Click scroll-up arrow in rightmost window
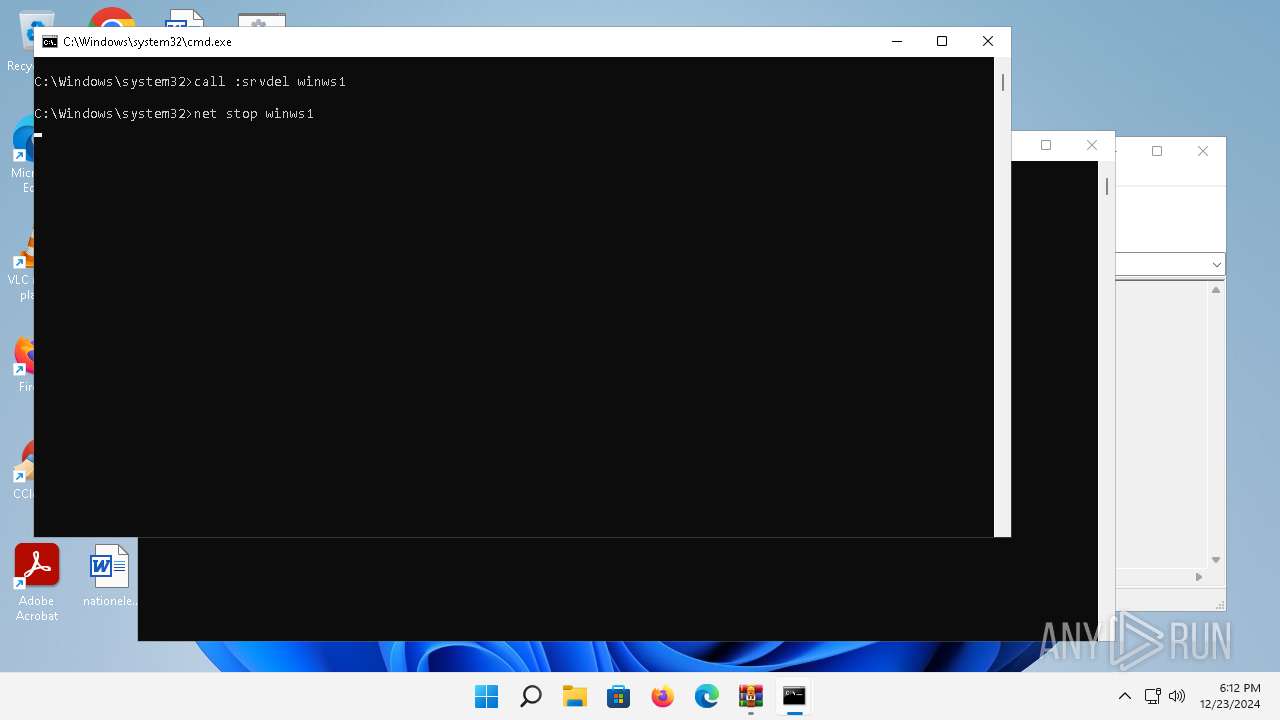Viewport: 1280px width, 720px height. [x=1216, y=290]
